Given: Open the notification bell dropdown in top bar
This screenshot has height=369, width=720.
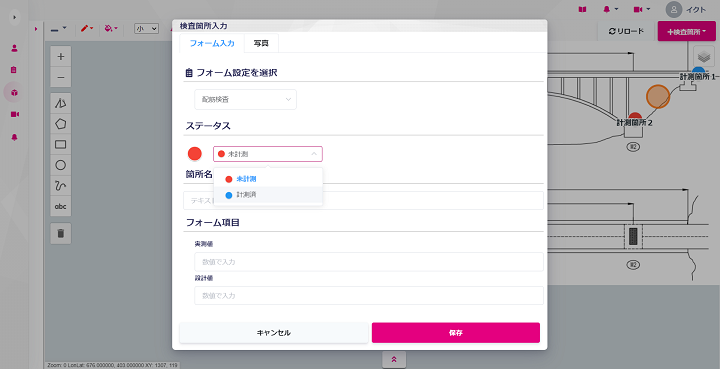Looking at the screenshot, I should [610, 9].
